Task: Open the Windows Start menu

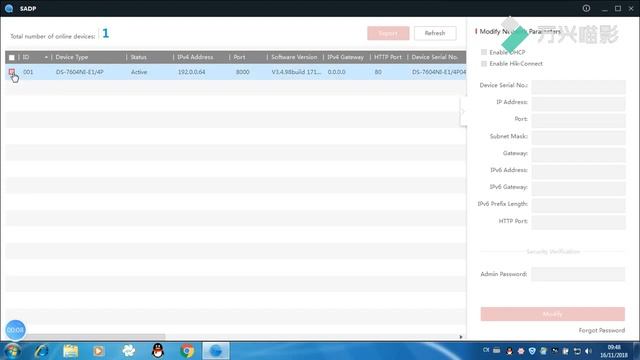Action: [x=12, y=351]
